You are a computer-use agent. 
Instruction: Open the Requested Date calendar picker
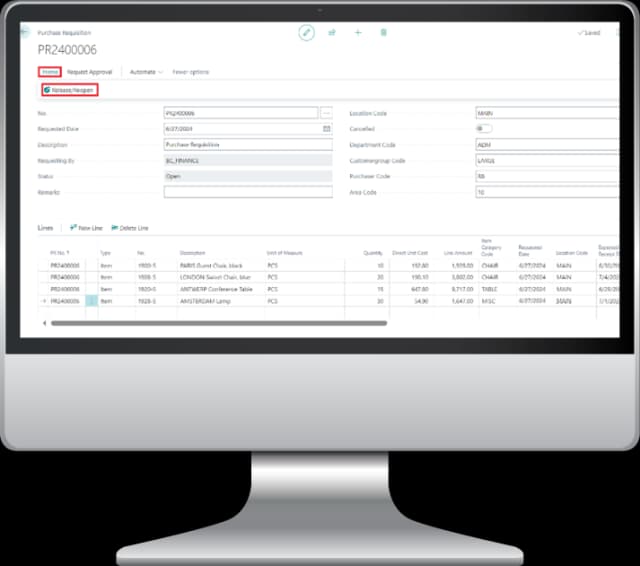pyautogui.click(x=327, y=129)
